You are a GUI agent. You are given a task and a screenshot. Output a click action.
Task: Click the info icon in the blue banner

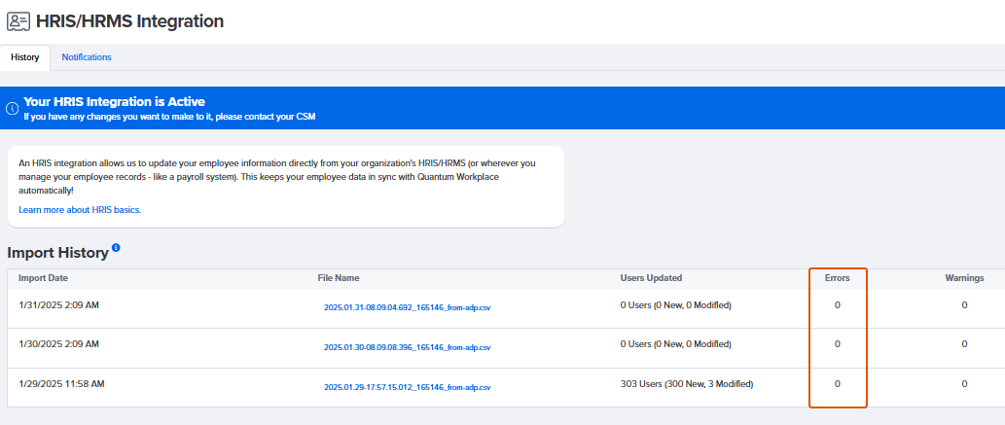(x=12, y=108)
